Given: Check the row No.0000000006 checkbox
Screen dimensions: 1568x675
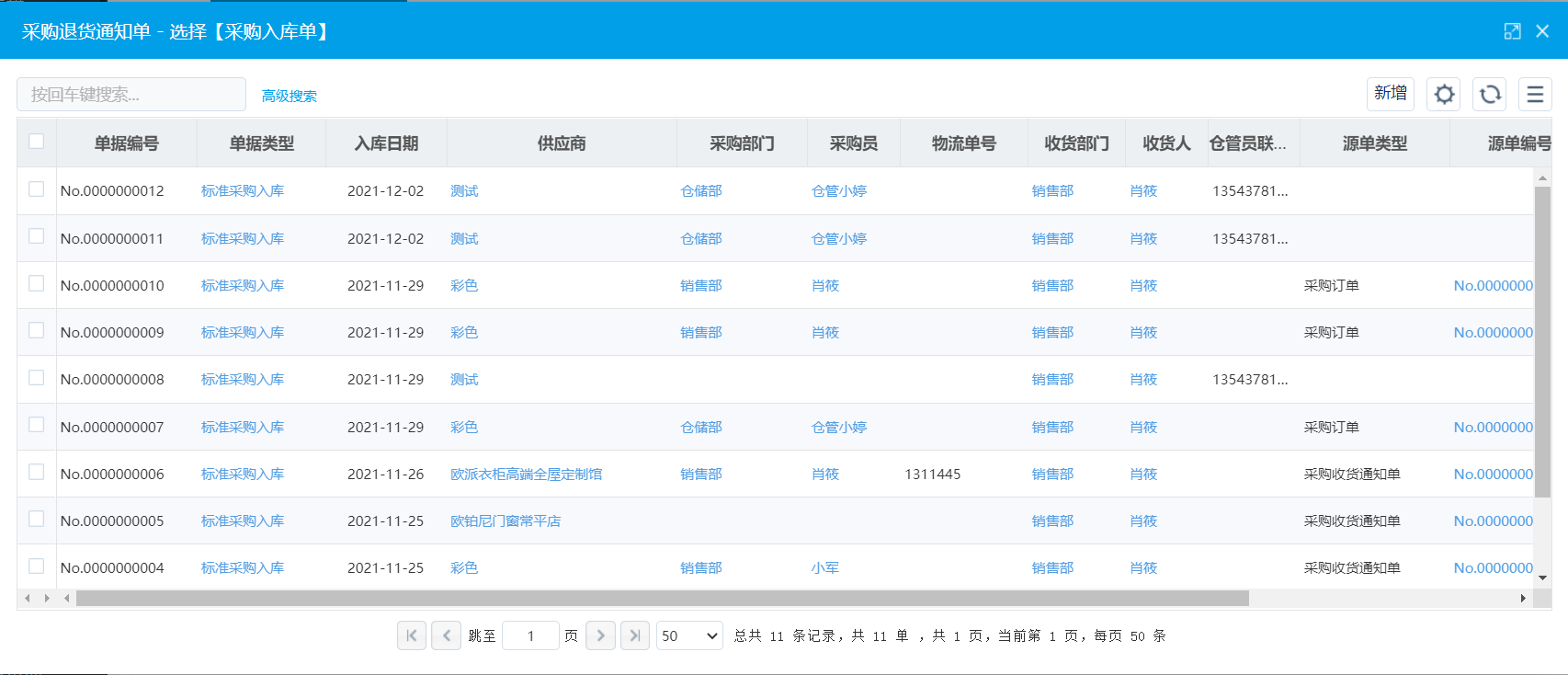Looking at the screenshot, I should pyautogui.click(x=37, y=472).
